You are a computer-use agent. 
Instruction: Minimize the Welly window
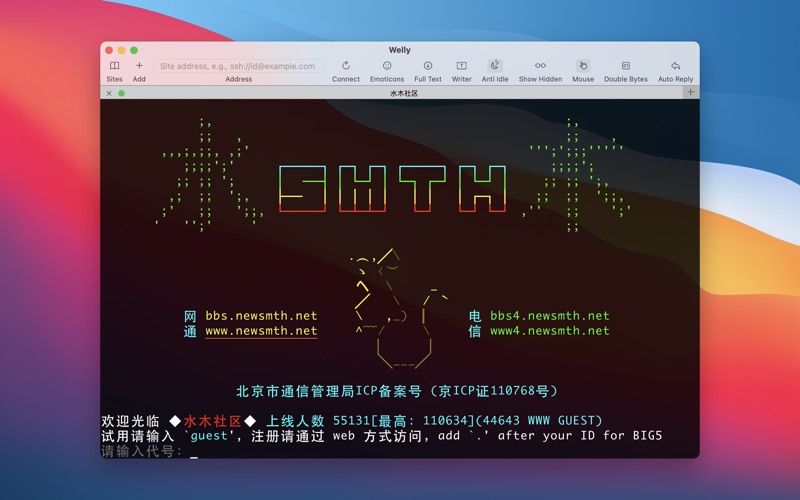(x=121, y=50)
